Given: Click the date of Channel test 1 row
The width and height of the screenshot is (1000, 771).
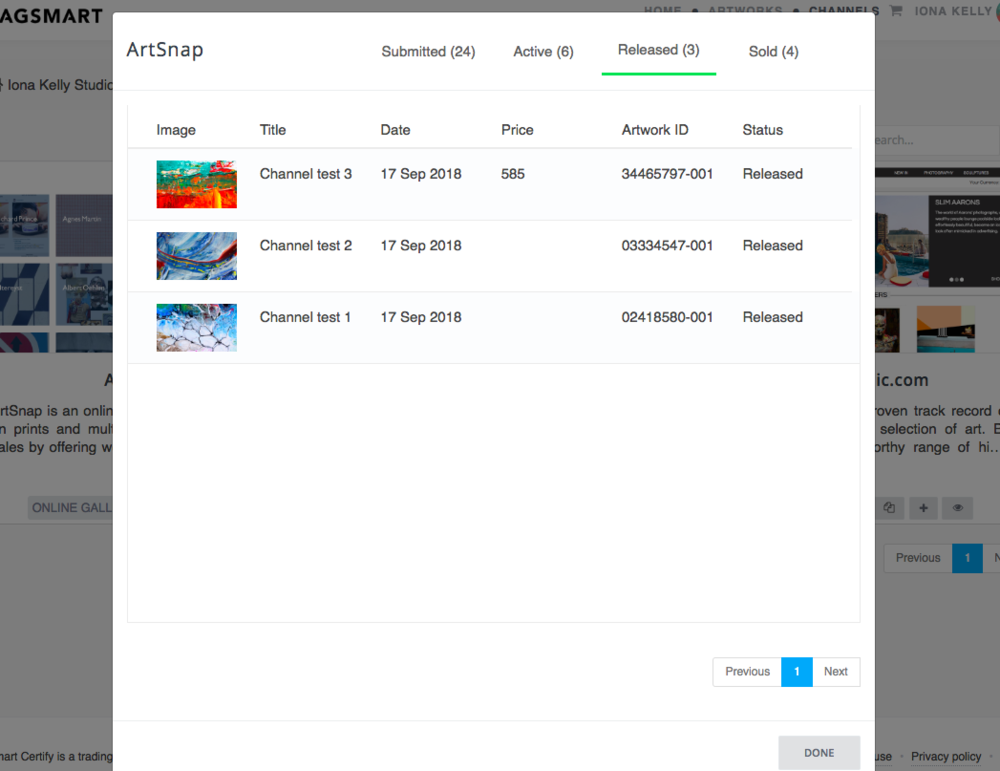Looking at the screenshot, I should pos(421,317).
